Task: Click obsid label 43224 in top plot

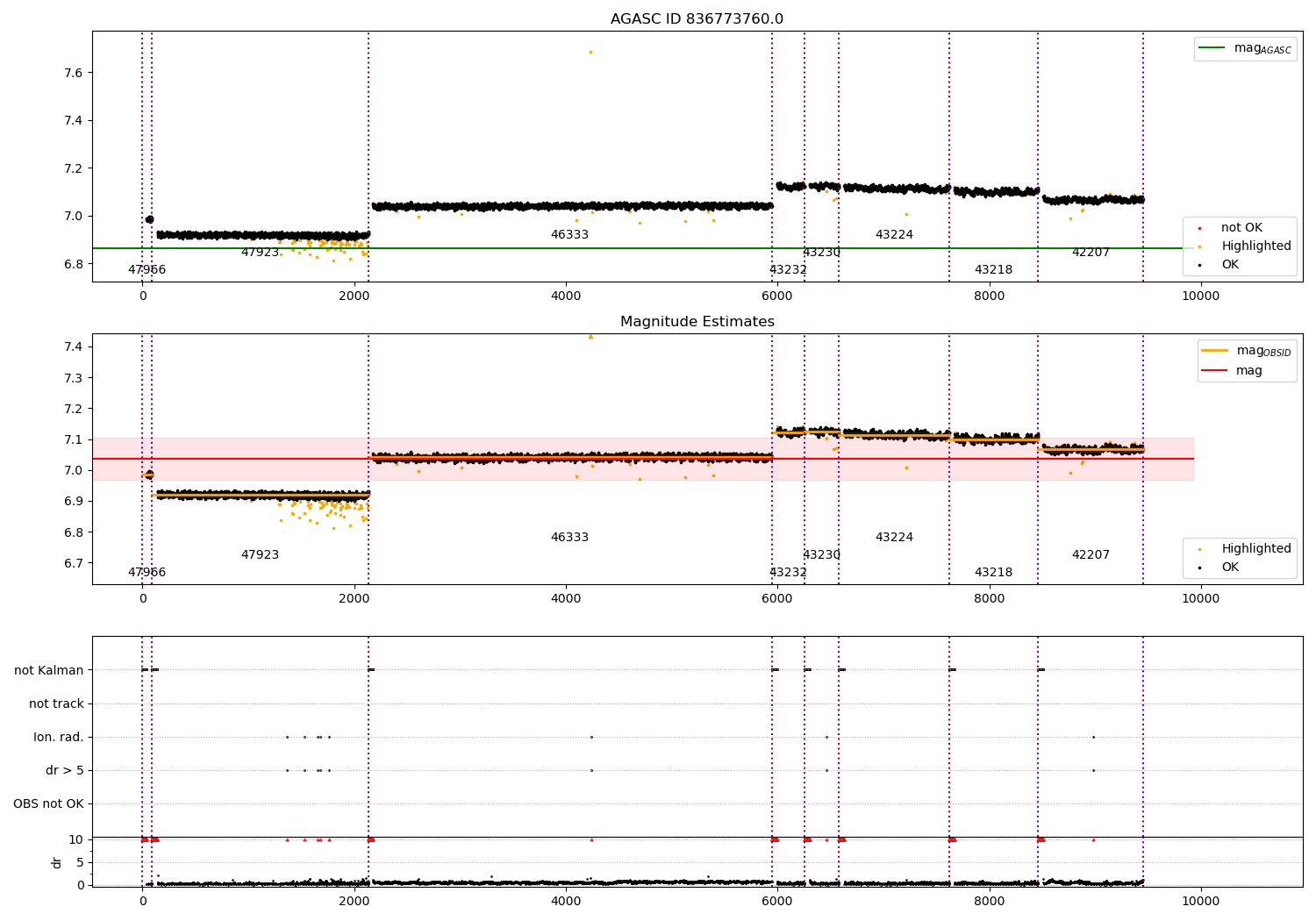Action: point(894,235)
